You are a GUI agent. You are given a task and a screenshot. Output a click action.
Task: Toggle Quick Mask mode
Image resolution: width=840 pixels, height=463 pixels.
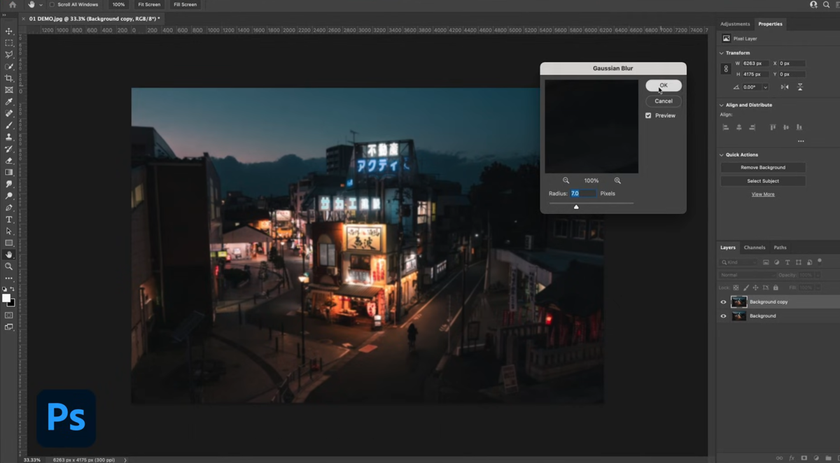[9, 315]
